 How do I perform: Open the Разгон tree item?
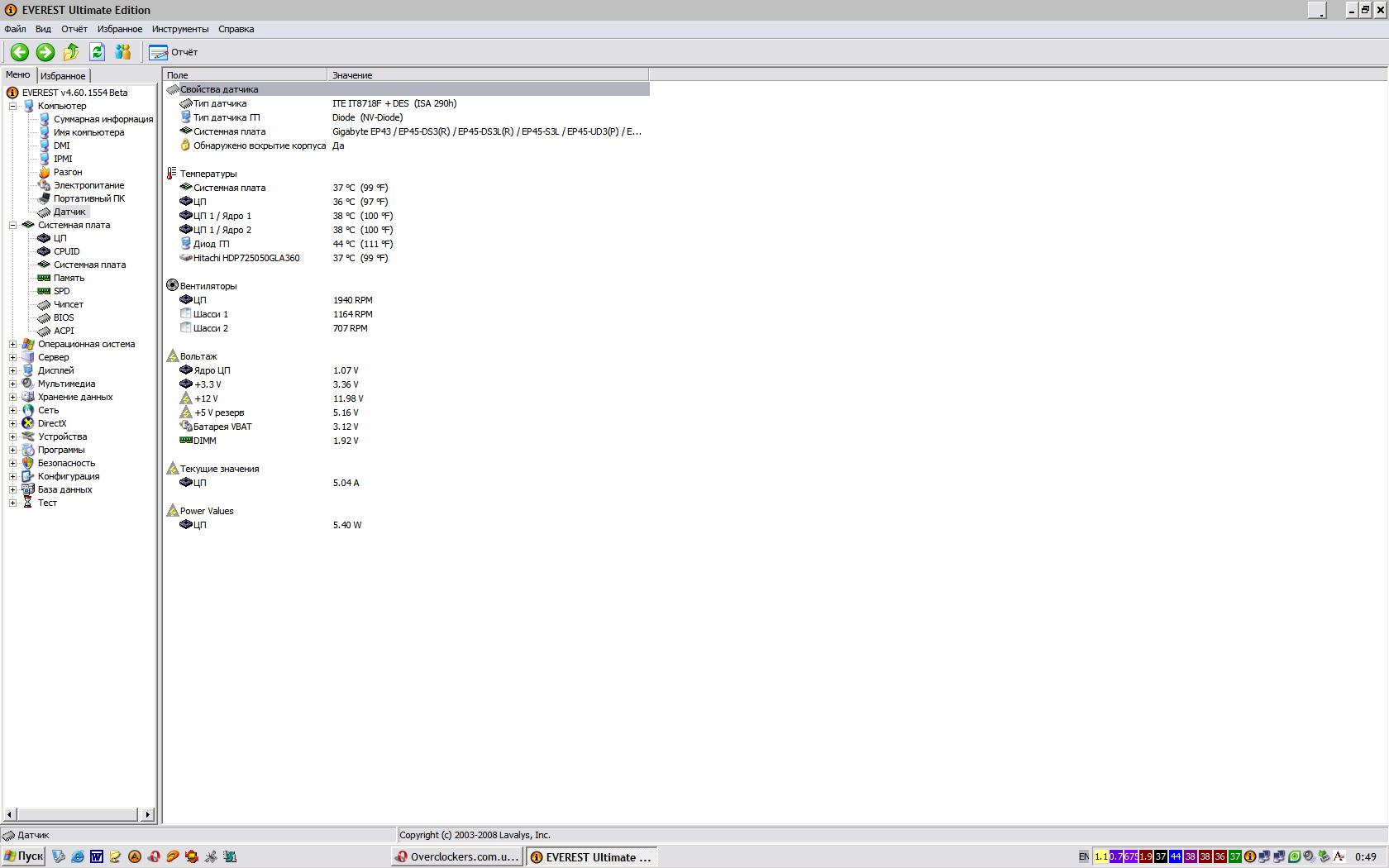coord(68,172)
